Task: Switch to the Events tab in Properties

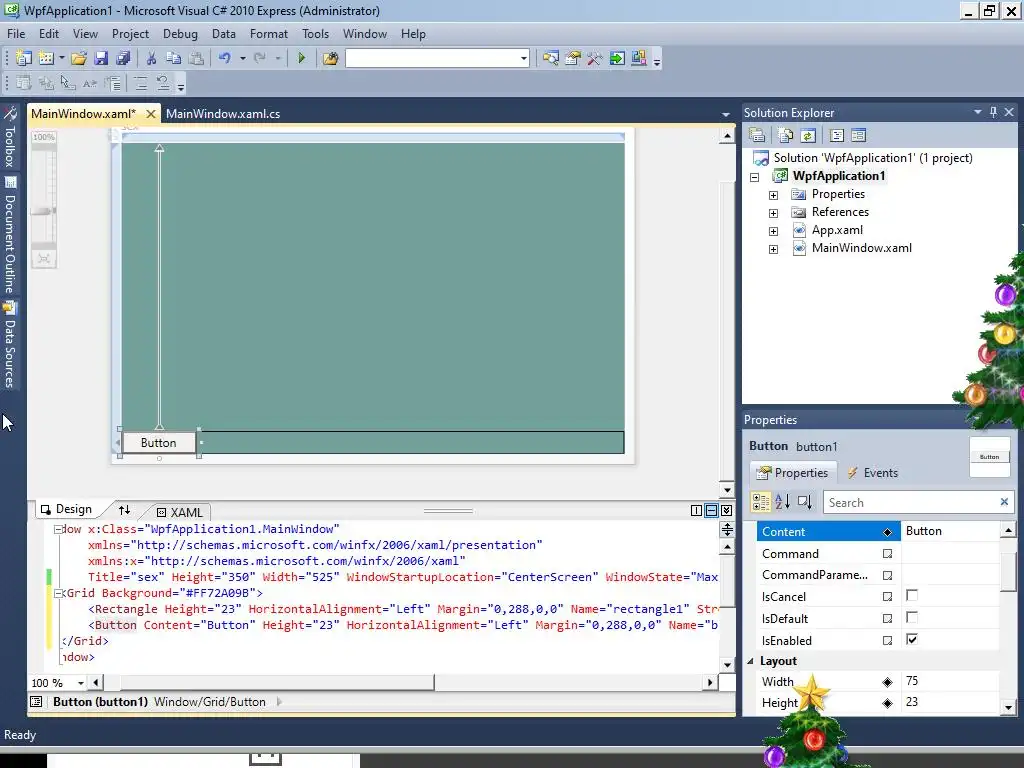Action: [872, 473]
